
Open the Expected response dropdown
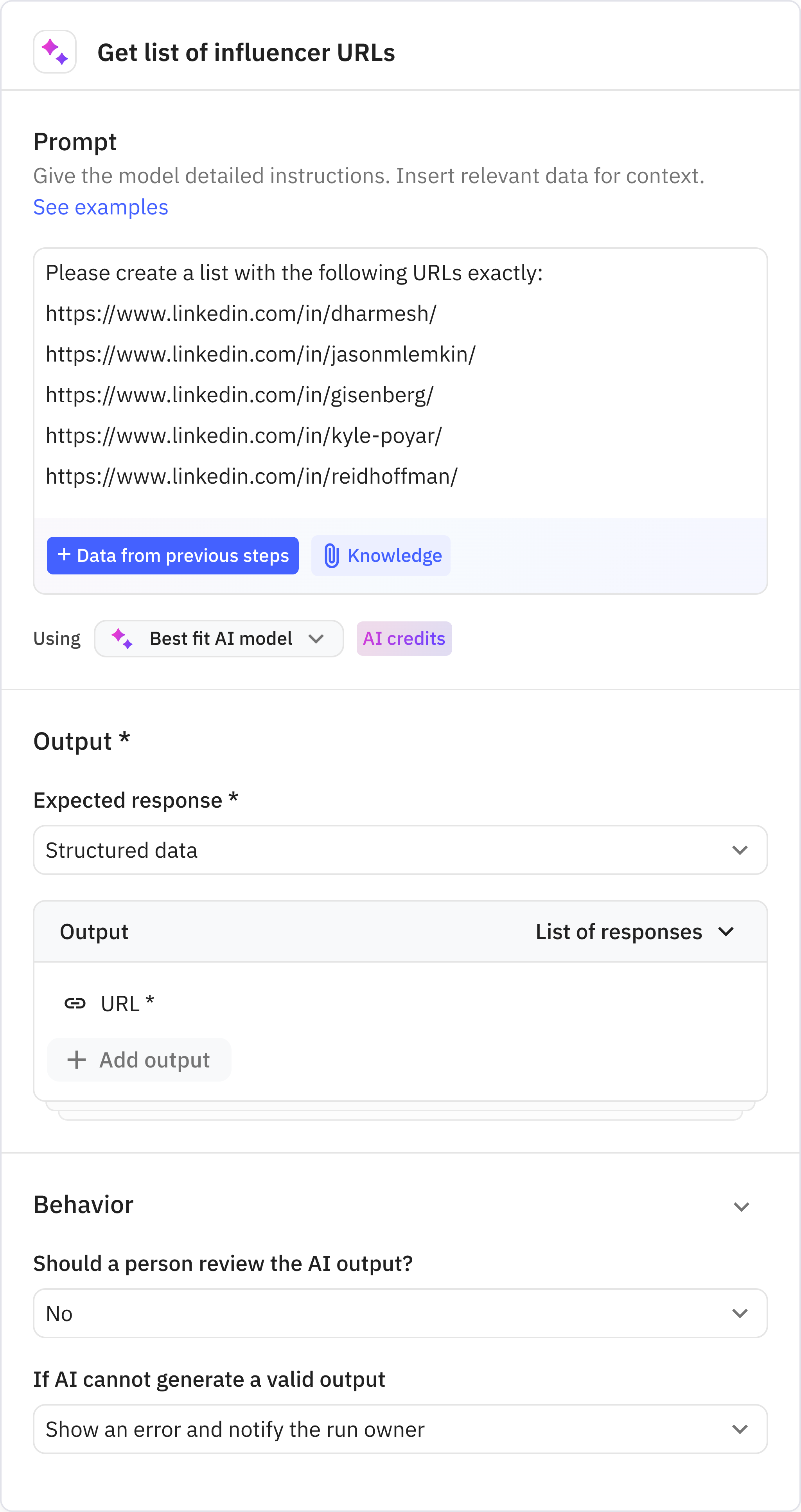pyautogui.click(x=401, y=850)
